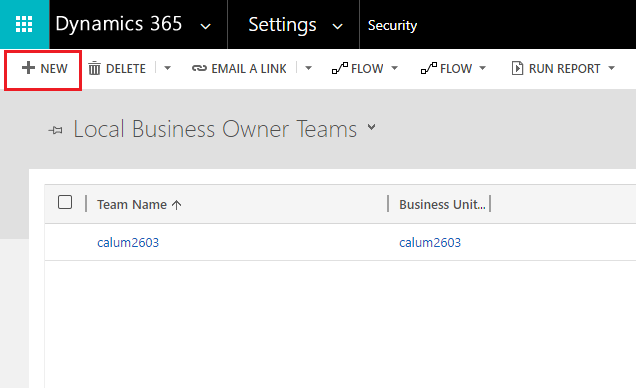Expand the Settings chevron
This screenshot has height=388, width=636.
337,27
